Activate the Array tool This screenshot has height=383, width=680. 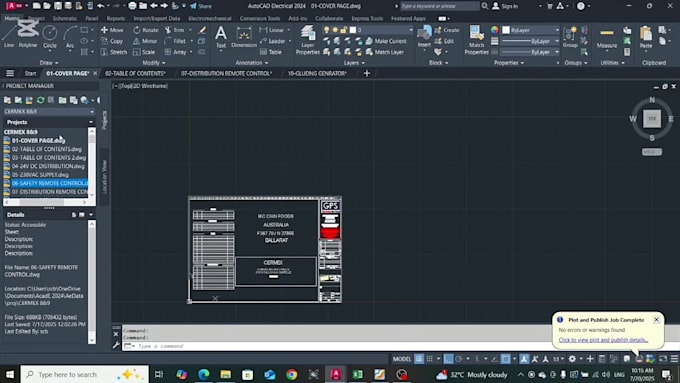[176, 52]
